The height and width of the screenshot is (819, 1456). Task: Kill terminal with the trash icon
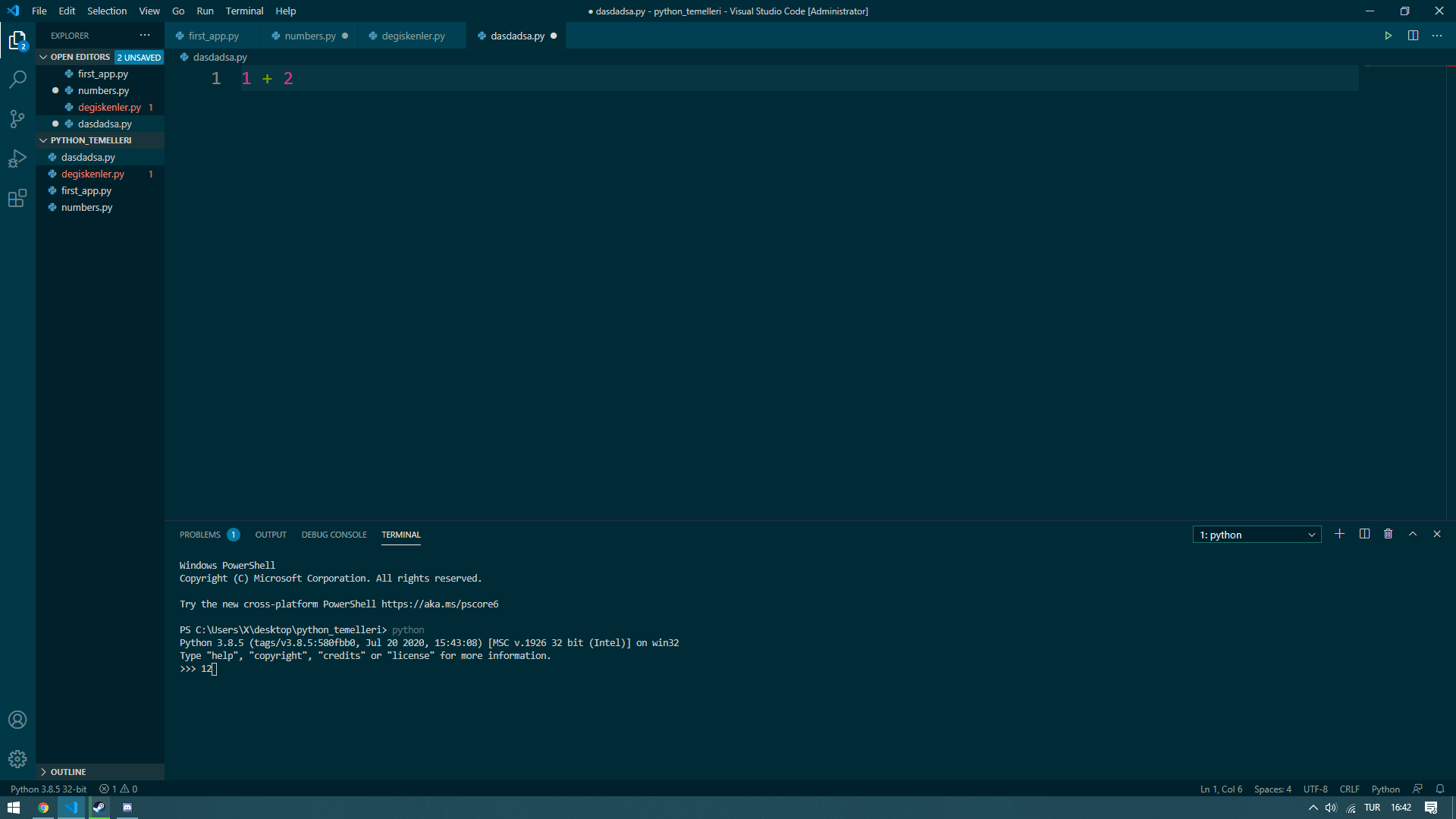(1388, 534)
